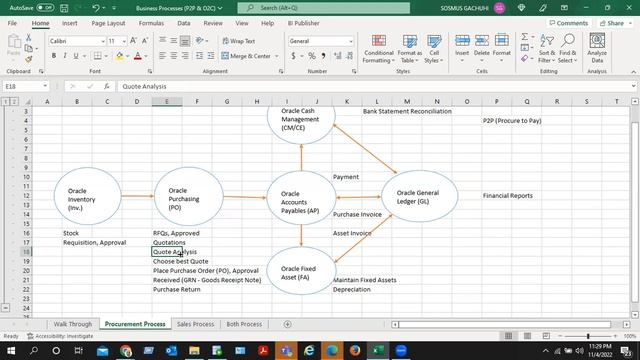The image size is (640, 360).
Task: Open Conditional Formatting
Action: (x=379, y=49)
